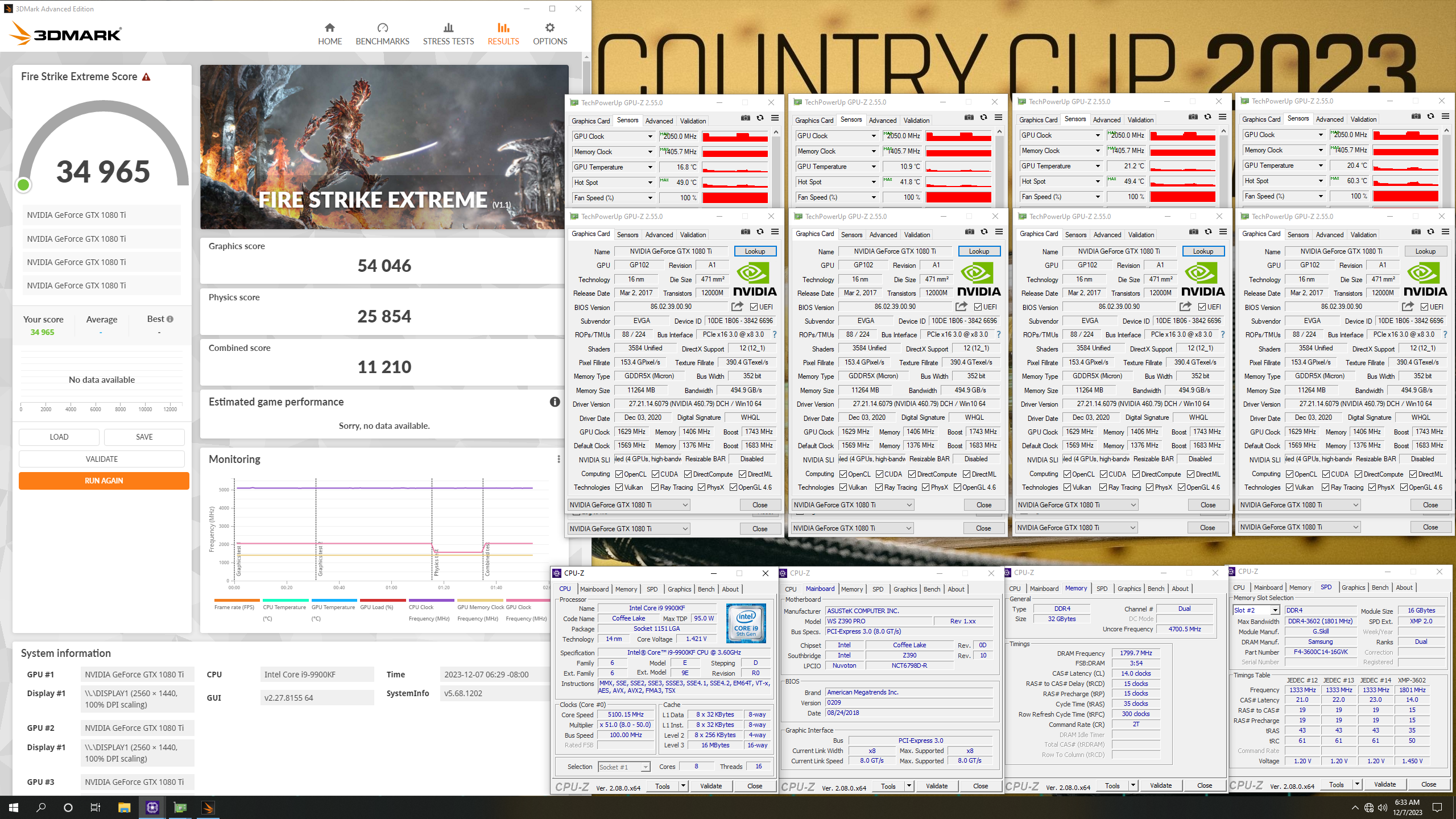Toggle OpenCL checkbox in first GPU-Z card window
Viewport: 1456px width, 819px height.
pos(619,474)
